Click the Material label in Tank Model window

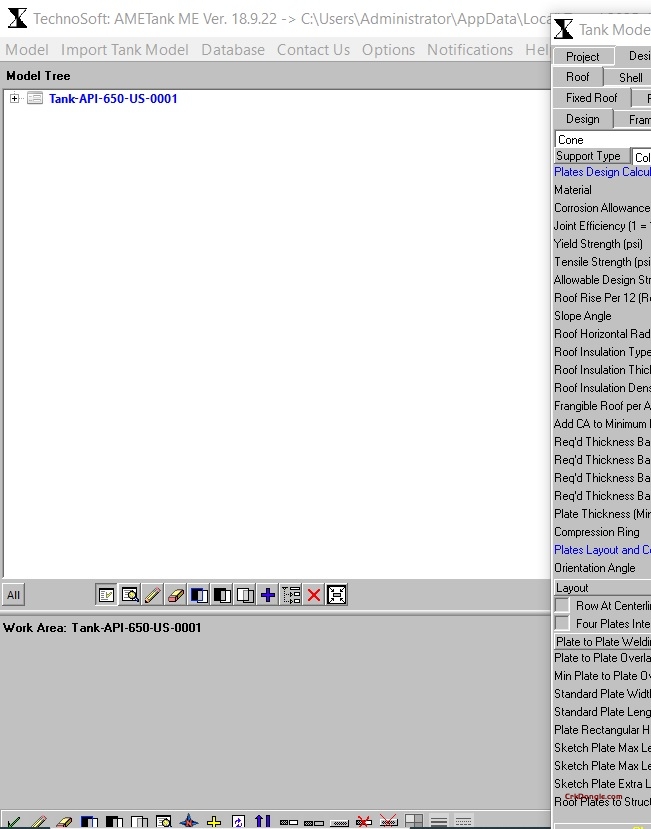pos(573,190)
